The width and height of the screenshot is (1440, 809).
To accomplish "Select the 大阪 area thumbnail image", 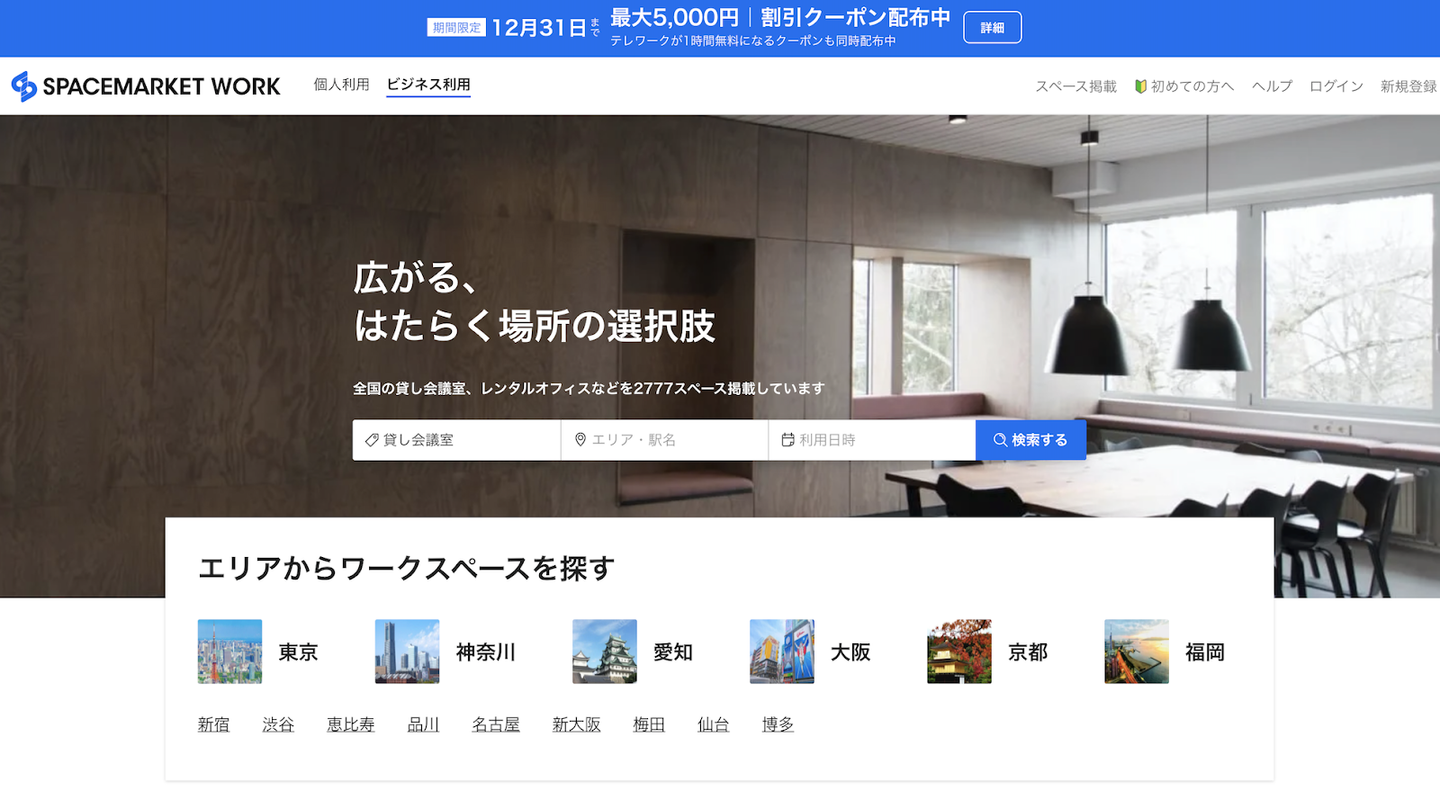I will coord(782,652).
